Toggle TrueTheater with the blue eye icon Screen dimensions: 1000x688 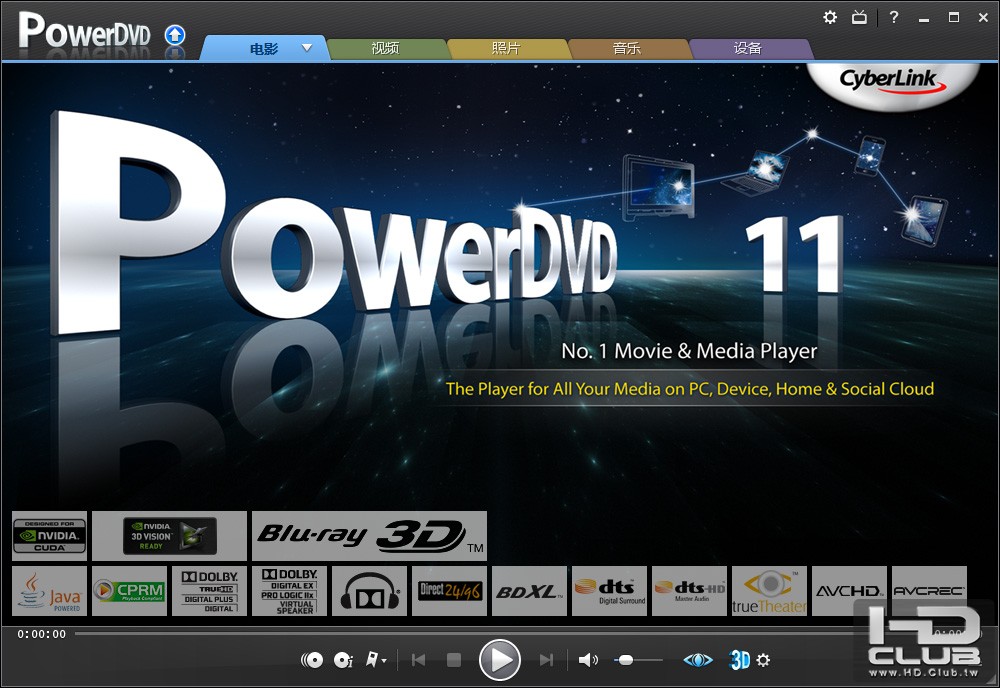698,660
